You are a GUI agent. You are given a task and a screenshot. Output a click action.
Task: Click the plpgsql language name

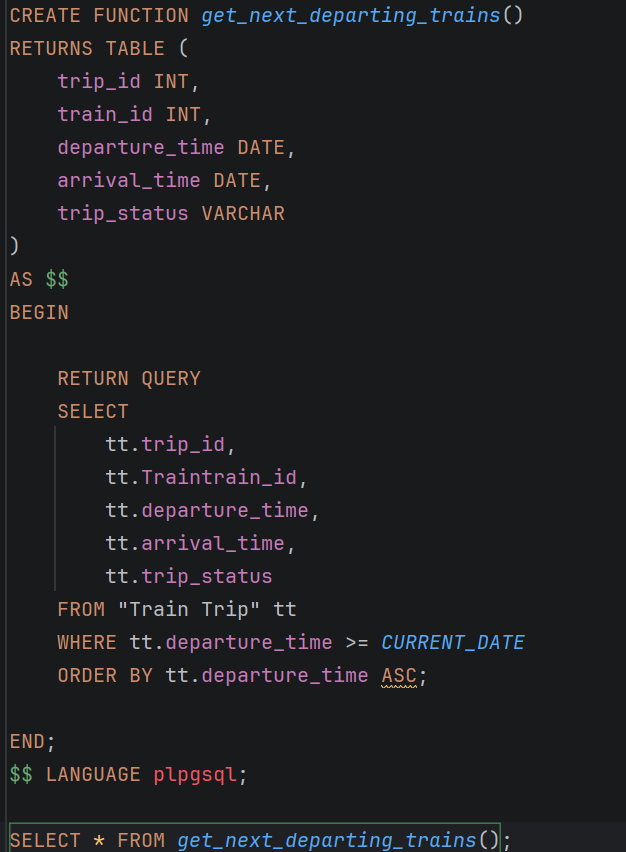point(195,775)
